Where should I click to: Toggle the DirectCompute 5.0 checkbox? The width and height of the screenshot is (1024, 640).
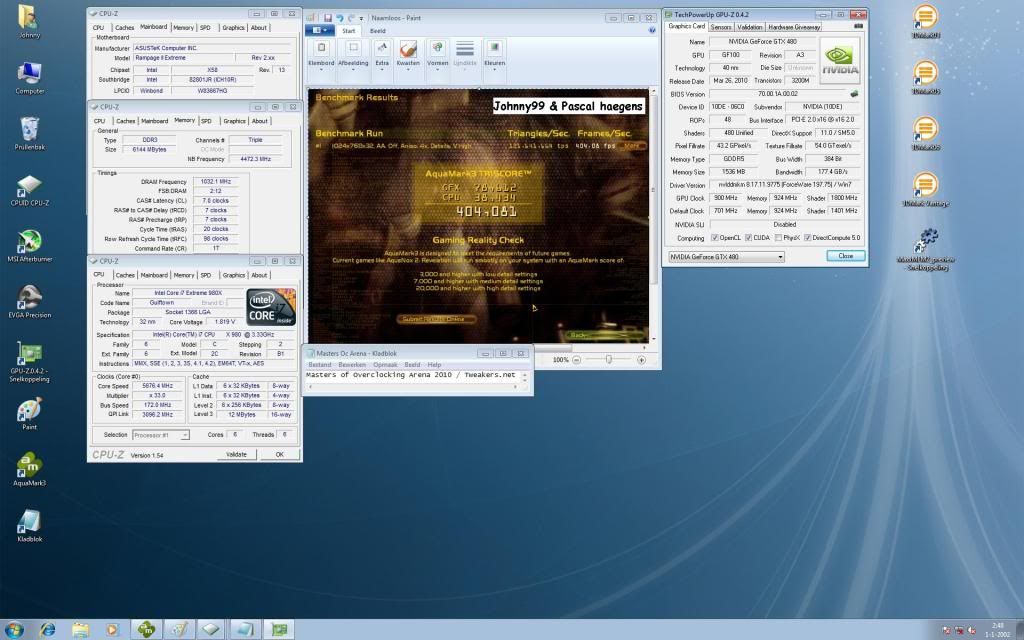[807, 238]
